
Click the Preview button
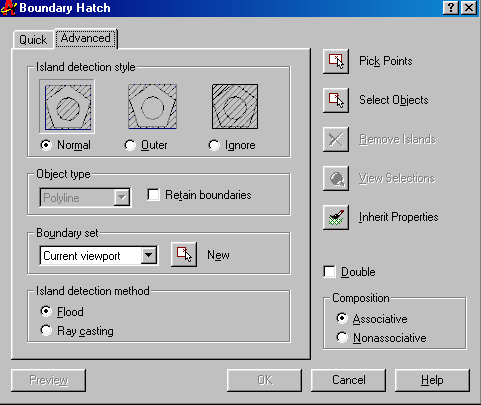click(48, 380)
